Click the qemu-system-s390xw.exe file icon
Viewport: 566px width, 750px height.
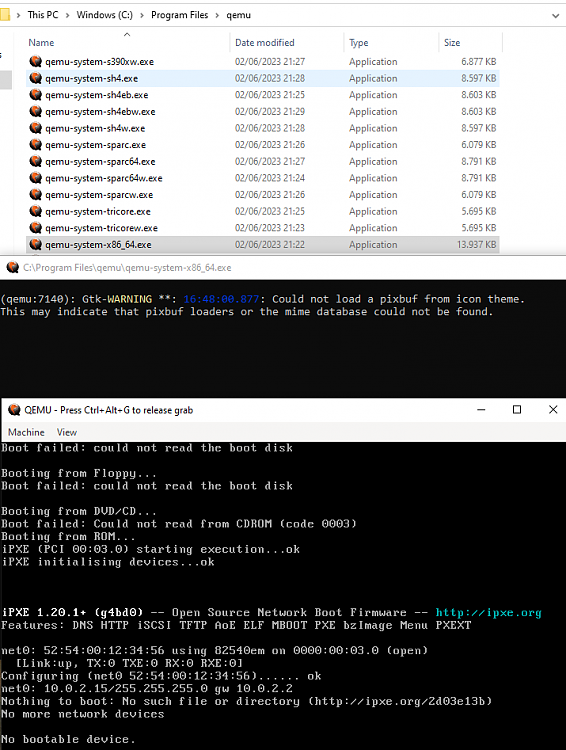click(35, 61)
